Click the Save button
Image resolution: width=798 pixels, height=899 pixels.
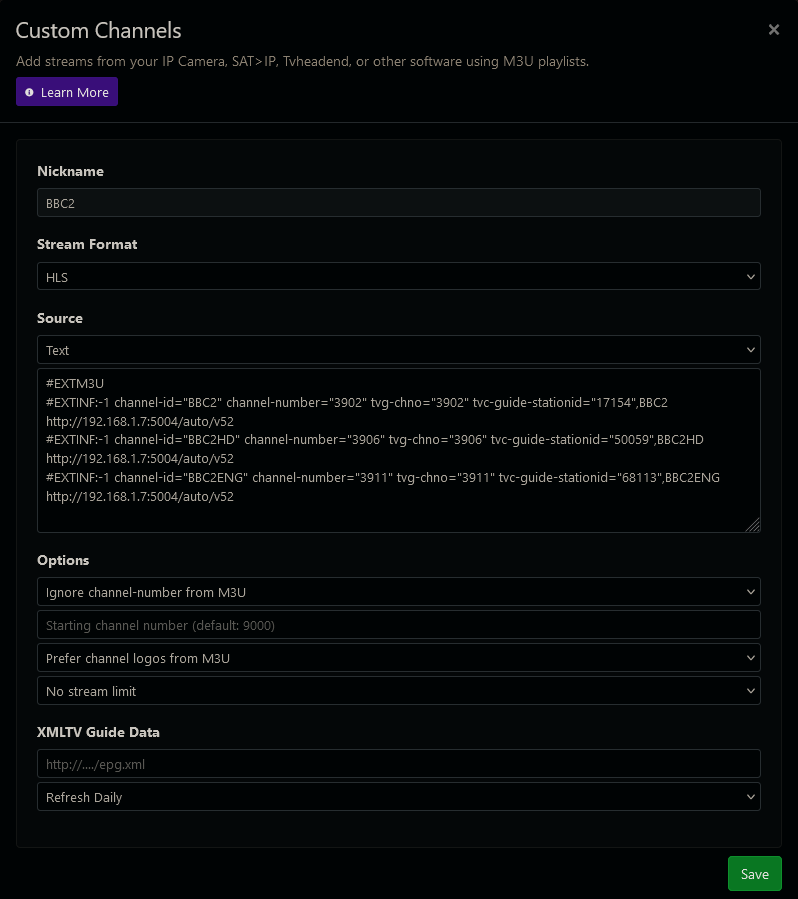(x=754, y=873)
